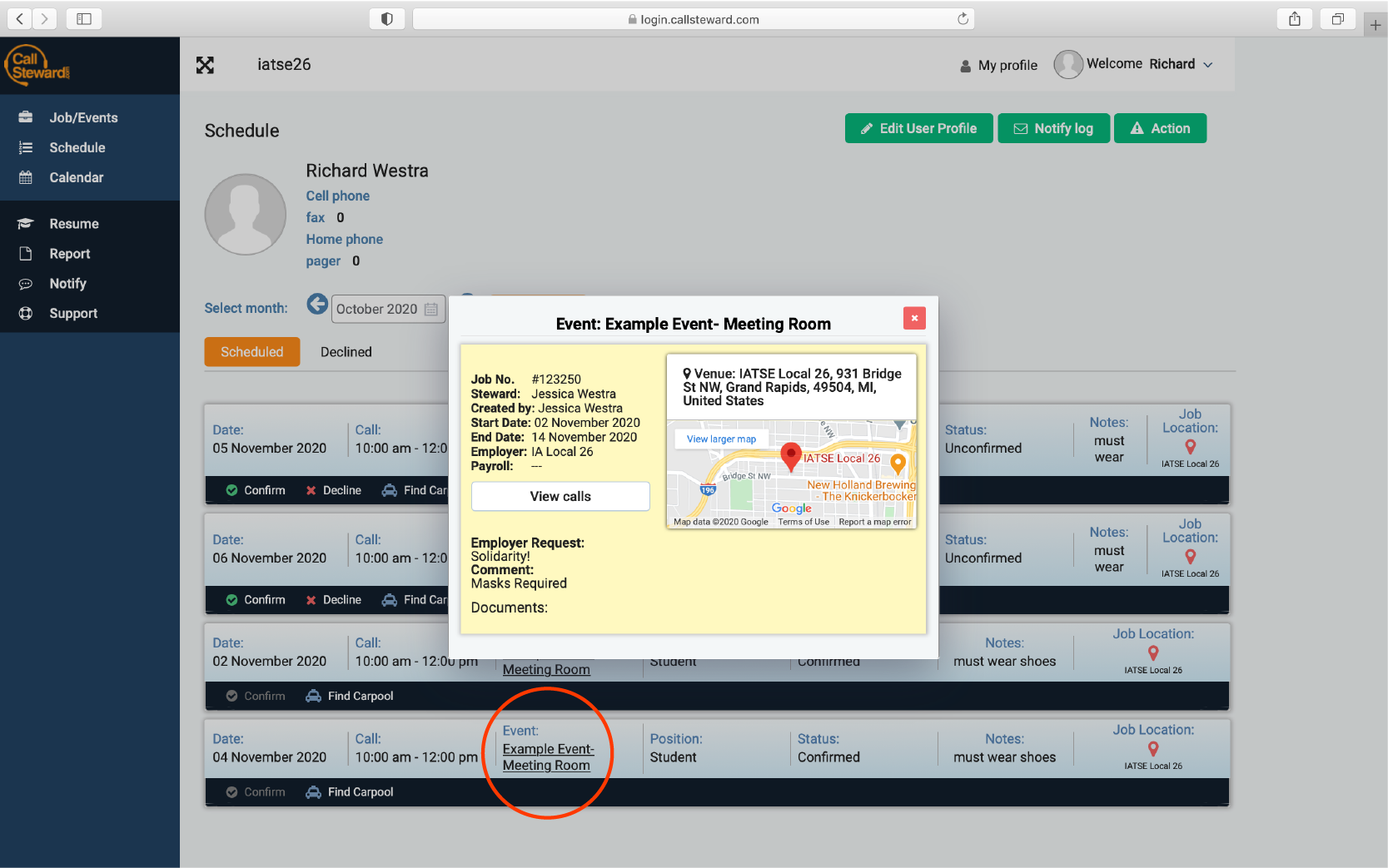Screen dimensions: 1388x868
Task: Click job location pin for 04 November
Action: coord(1152,750)
